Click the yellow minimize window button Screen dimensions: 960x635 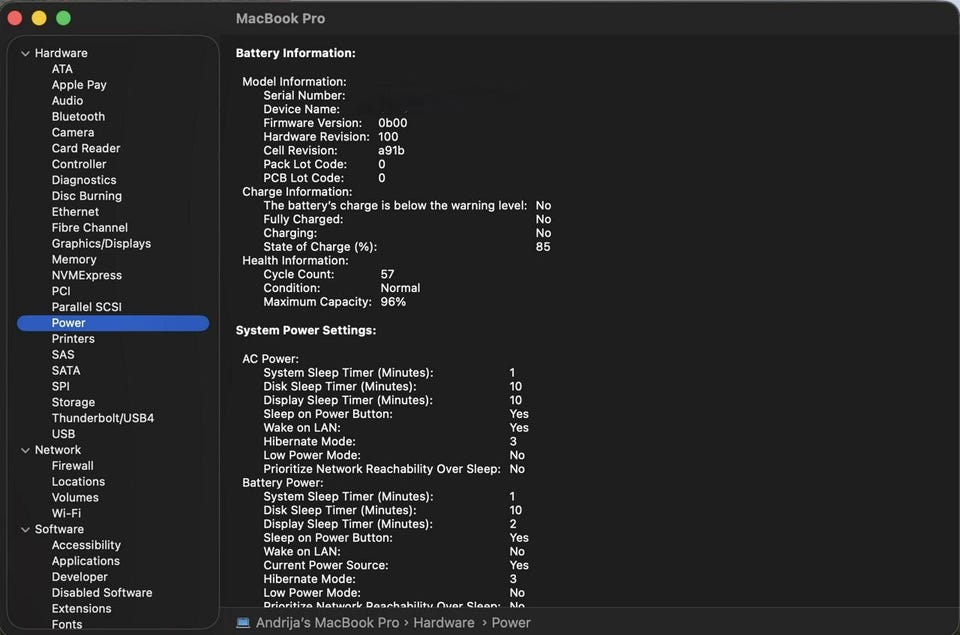click(x=39, y=18)
